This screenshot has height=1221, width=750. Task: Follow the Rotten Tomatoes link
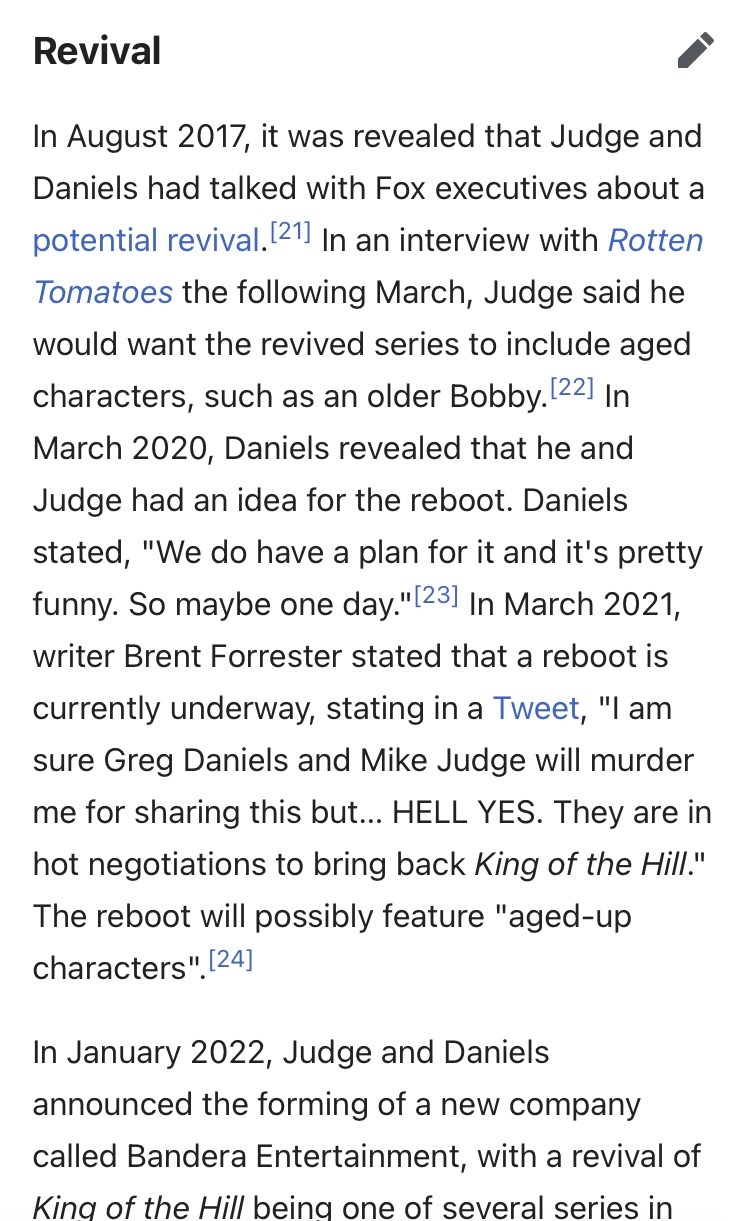tap(368, 267)
